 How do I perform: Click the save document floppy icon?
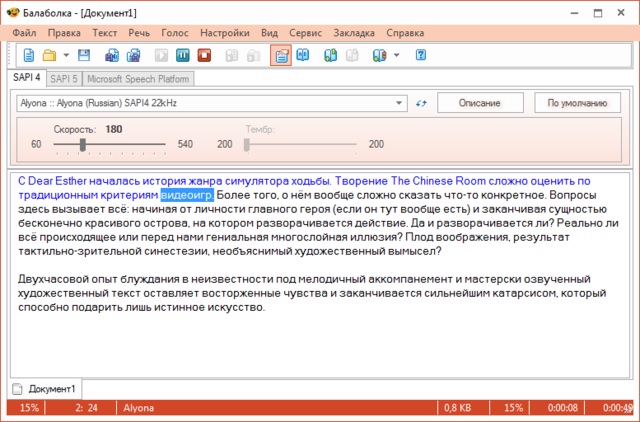pos(82,54)
